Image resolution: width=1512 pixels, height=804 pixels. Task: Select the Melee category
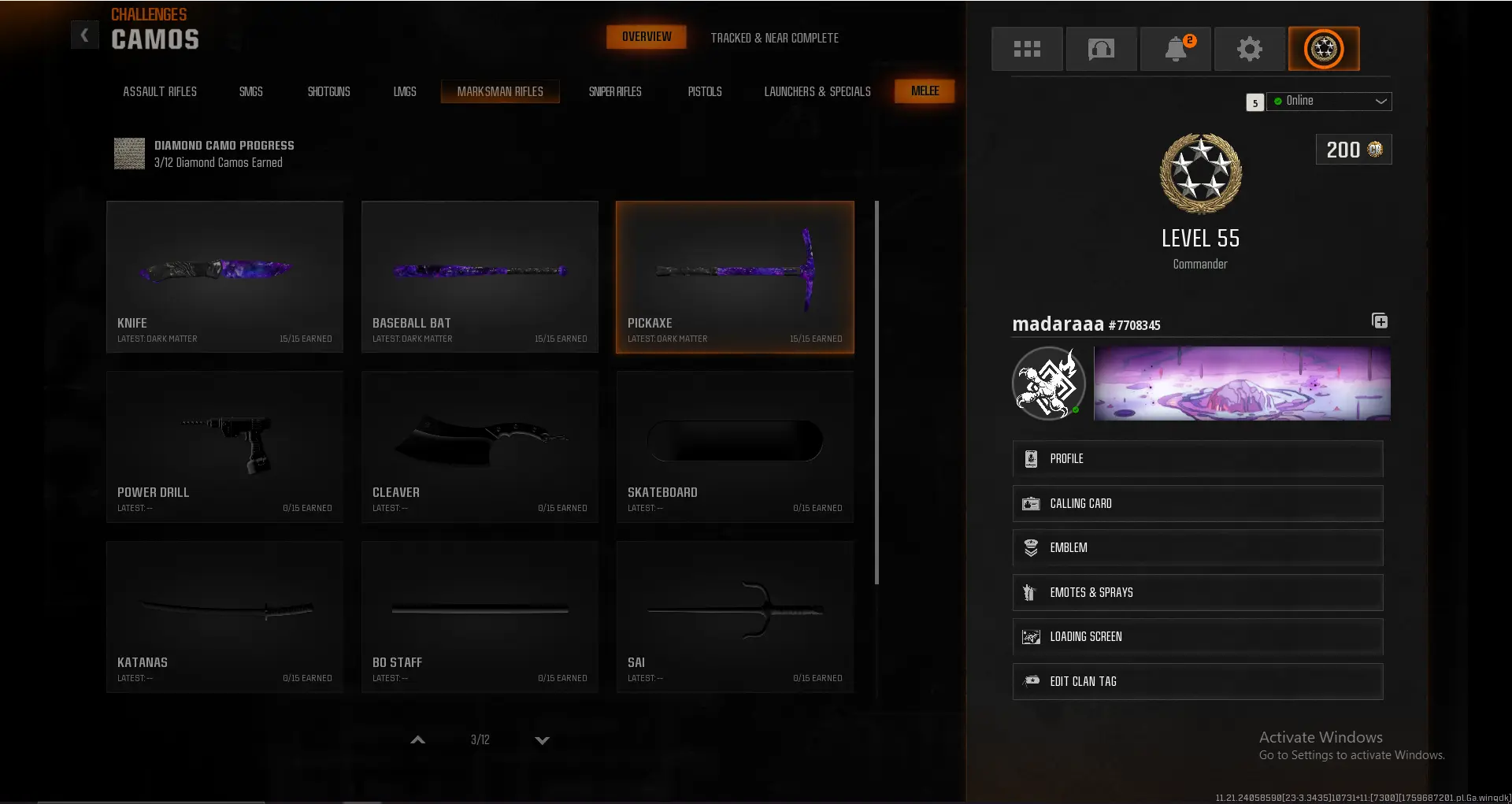click(x=925, y=91)
